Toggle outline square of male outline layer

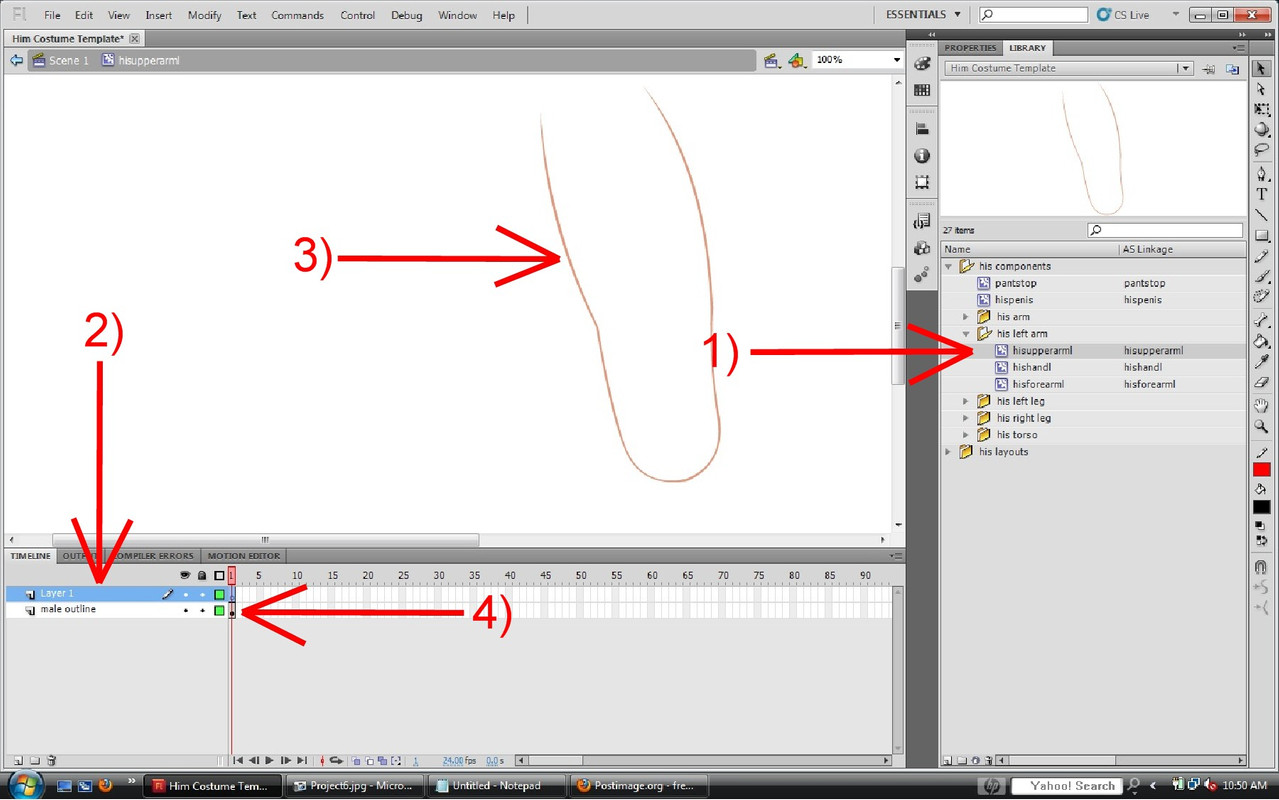pos(219,610)
